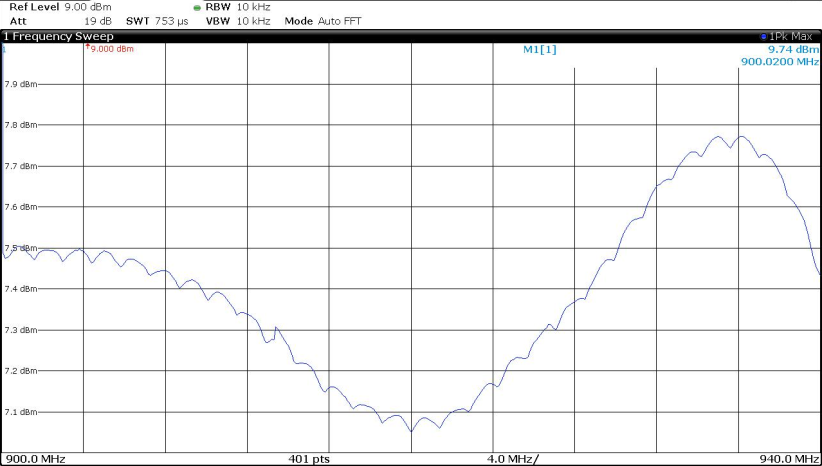Click the green dot beside RBW

[197, 8]
